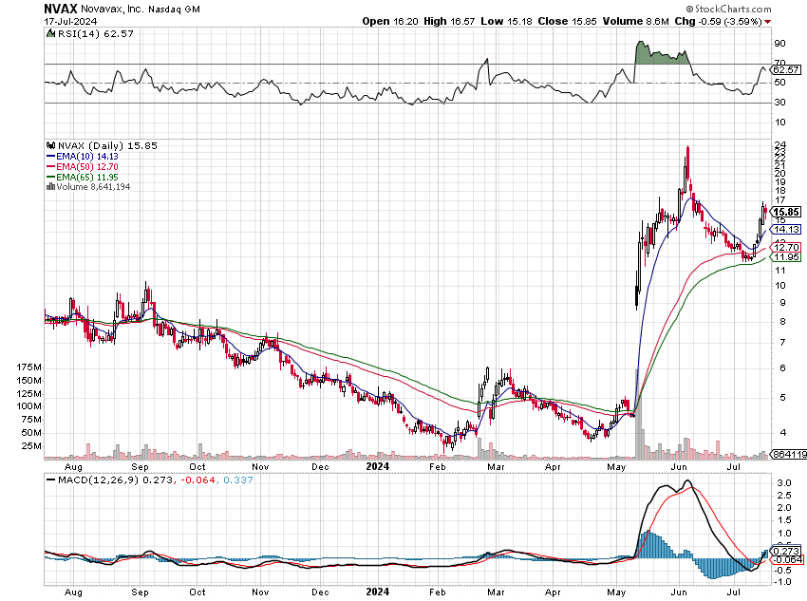The height and width of the screenshot is (601, 807).
Task: Click the Nasdaq GM exchange label
Action: coord(174,9)
